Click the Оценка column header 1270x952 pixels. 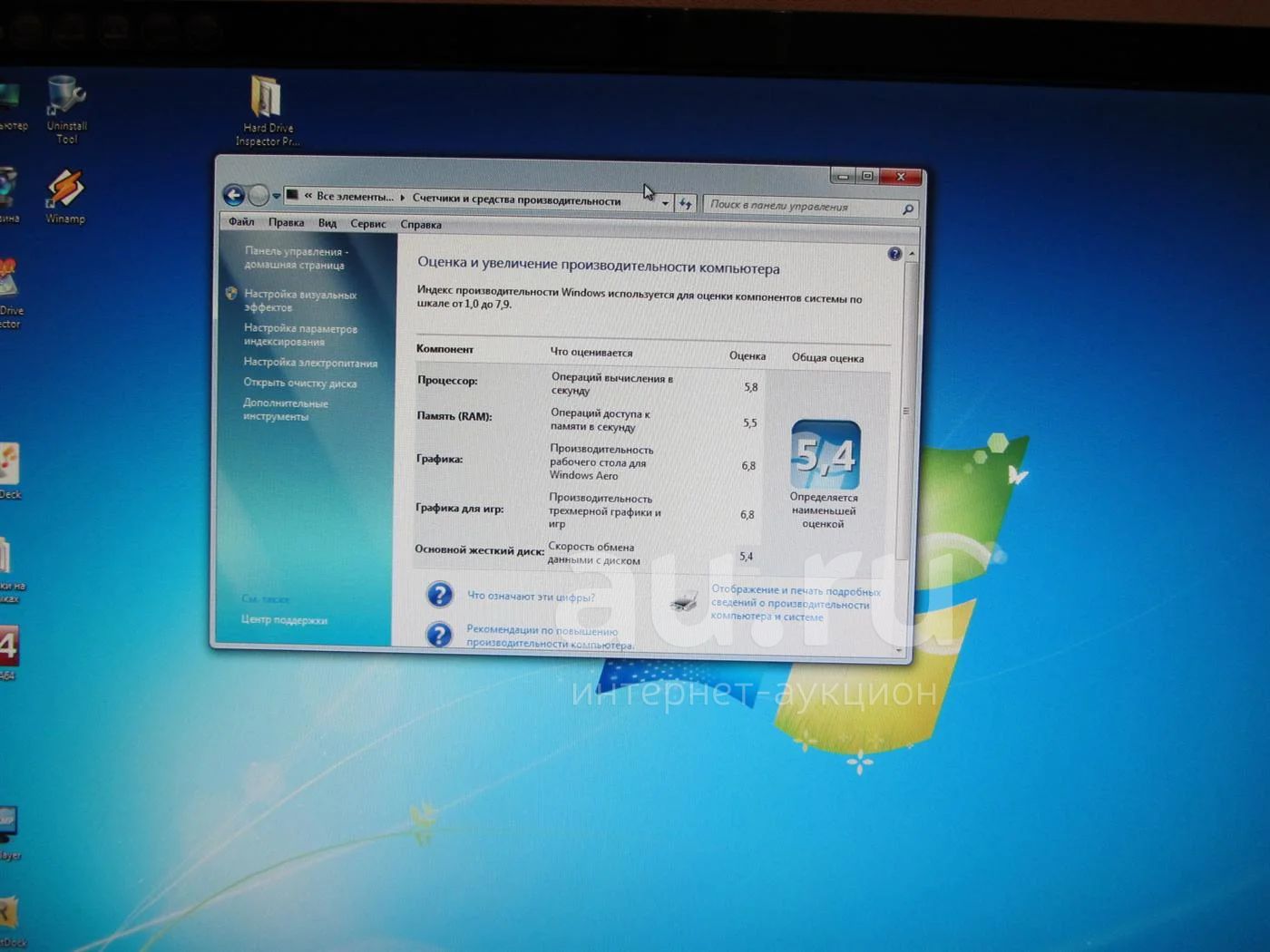coord(747,356)
